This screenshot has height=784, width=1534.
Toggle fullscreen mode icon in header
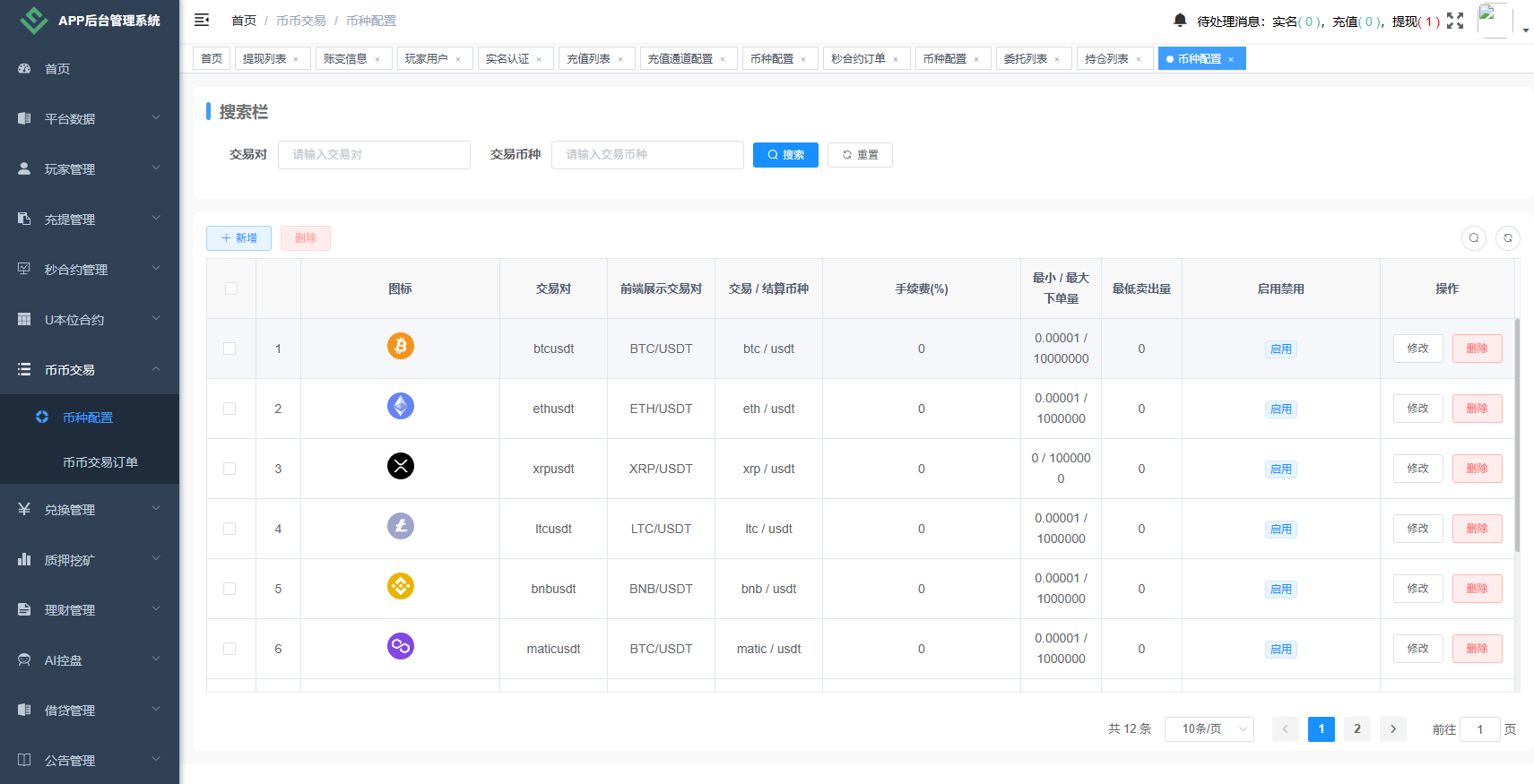click(1455, 21)
